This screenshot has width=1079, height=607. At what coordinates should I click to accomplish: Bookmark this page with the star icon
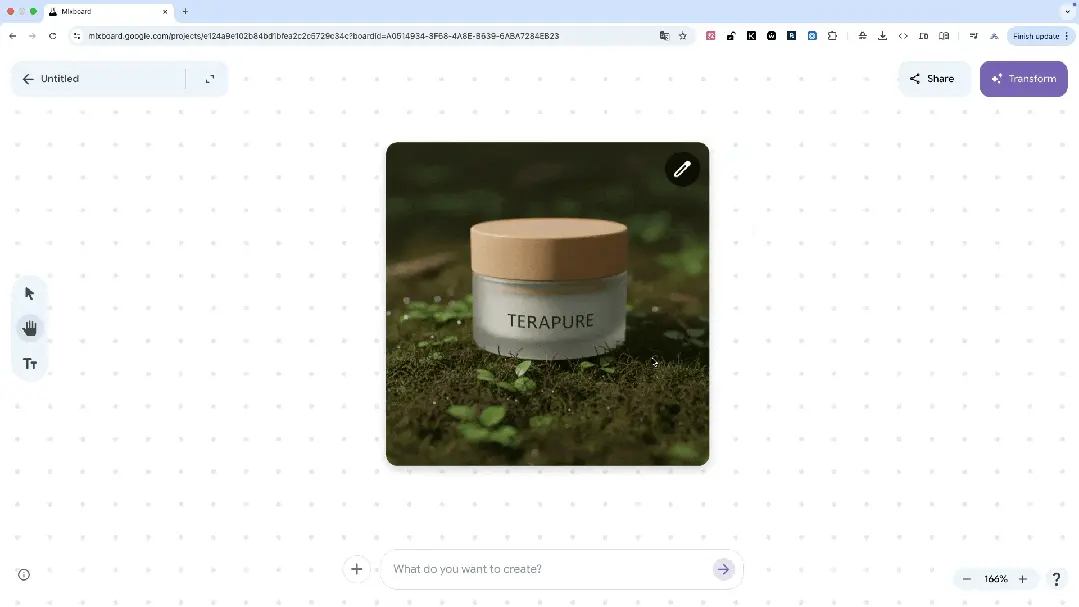683,36
